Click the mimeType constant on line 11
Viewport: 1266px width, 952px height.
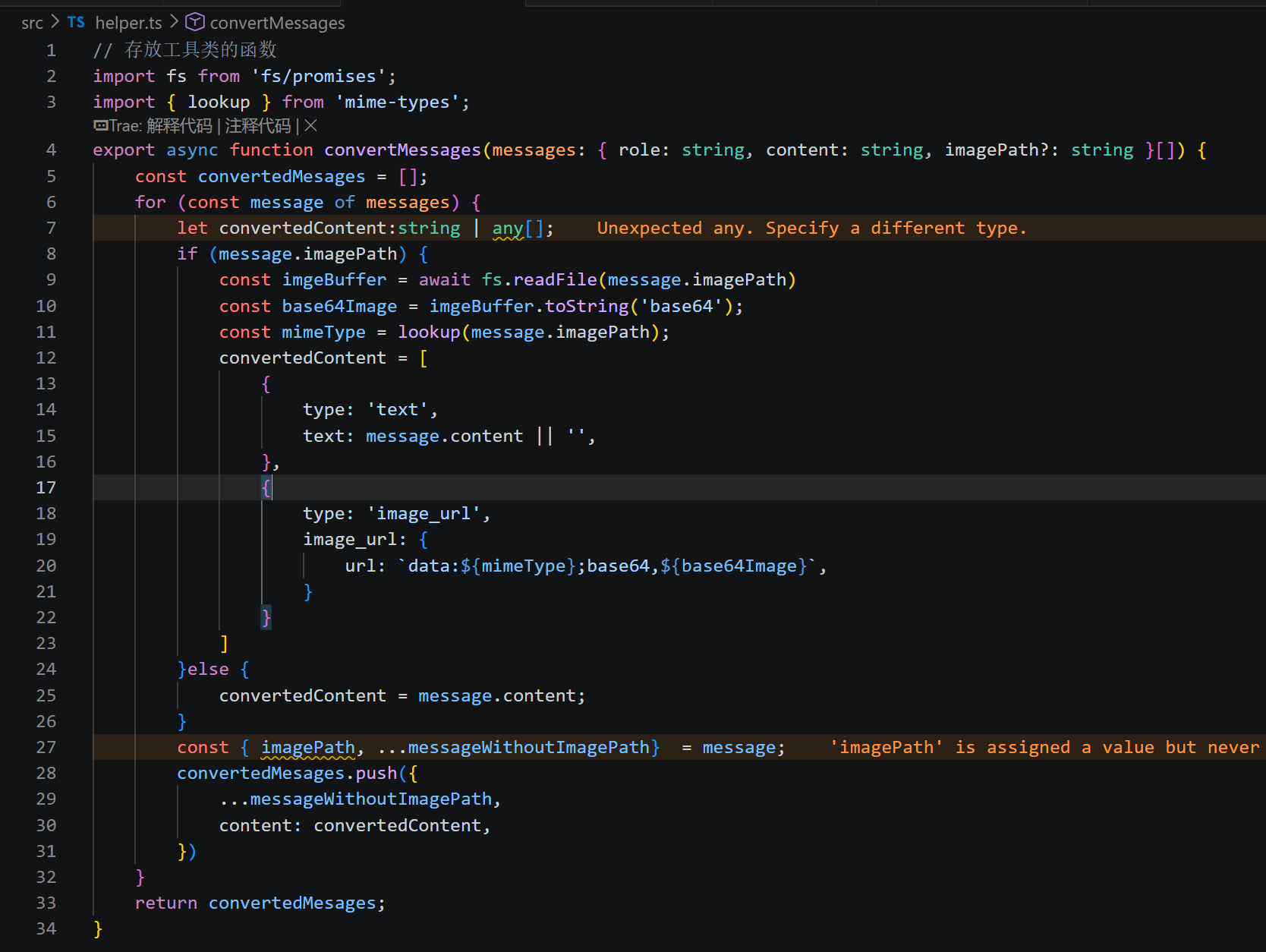(323, 333)
